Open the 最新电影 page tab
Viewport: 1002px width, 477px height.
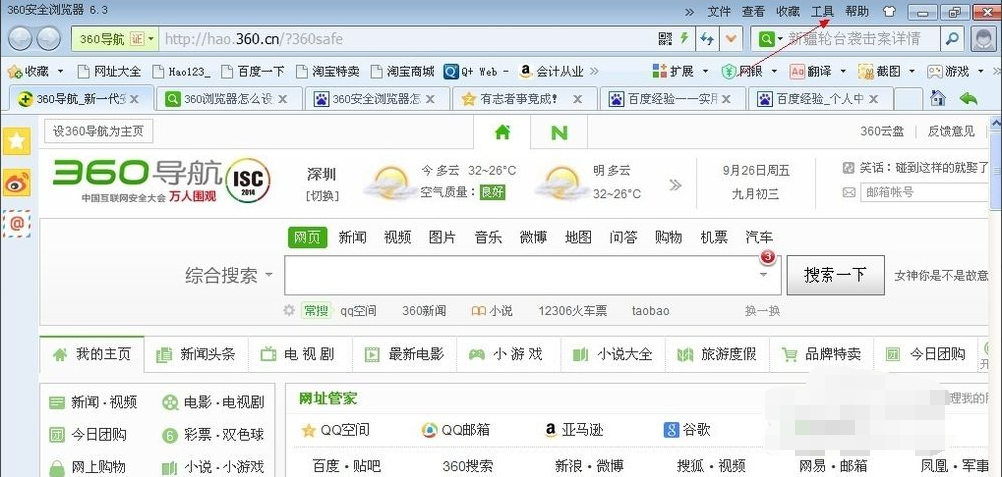[x=404, y=354]
